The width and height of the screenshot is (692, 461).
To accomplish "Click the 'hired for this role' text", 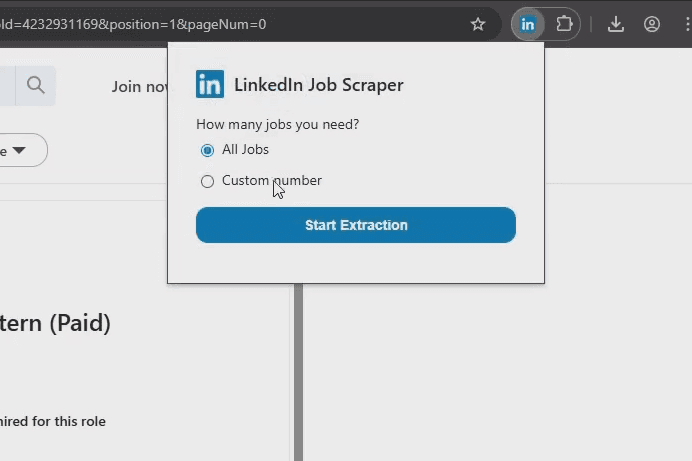I will click(x=53, y=421).
